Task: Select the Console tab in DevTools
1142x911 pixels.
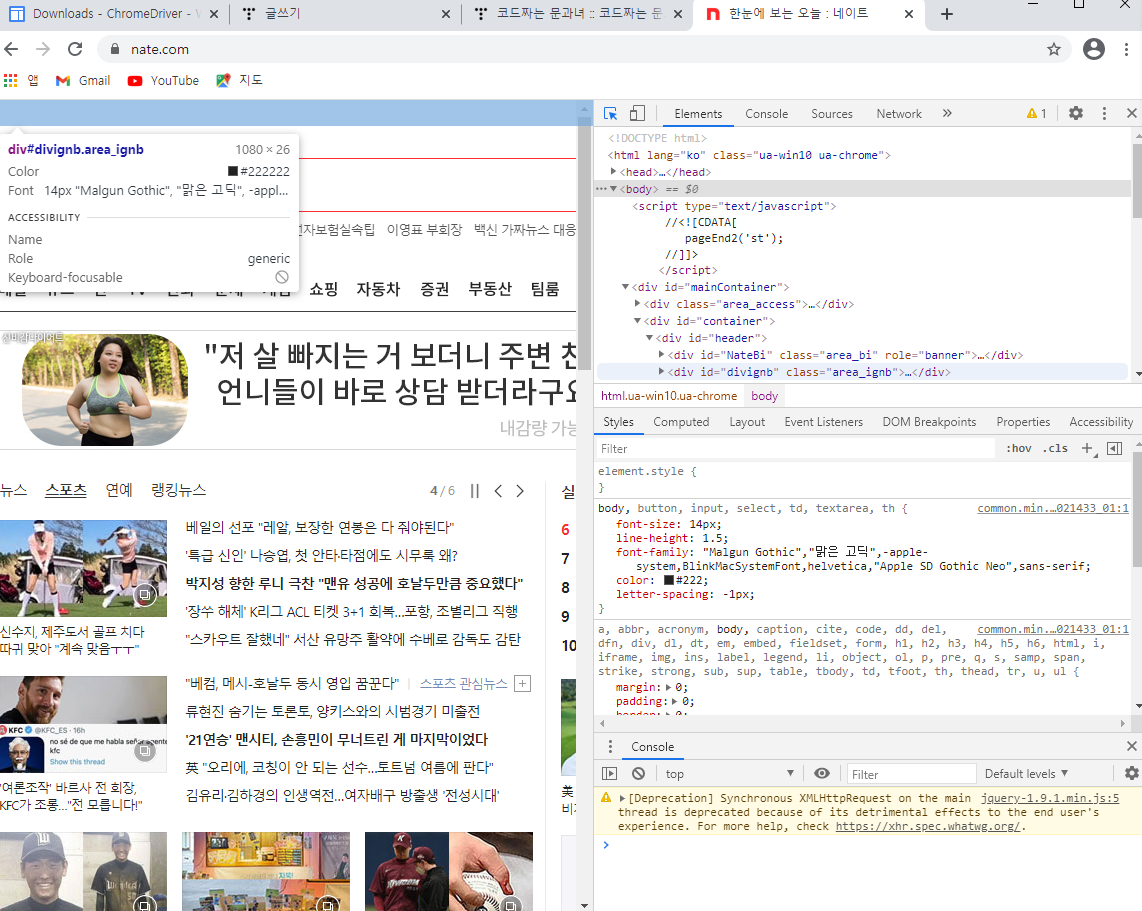Action: tap(766, 114)
